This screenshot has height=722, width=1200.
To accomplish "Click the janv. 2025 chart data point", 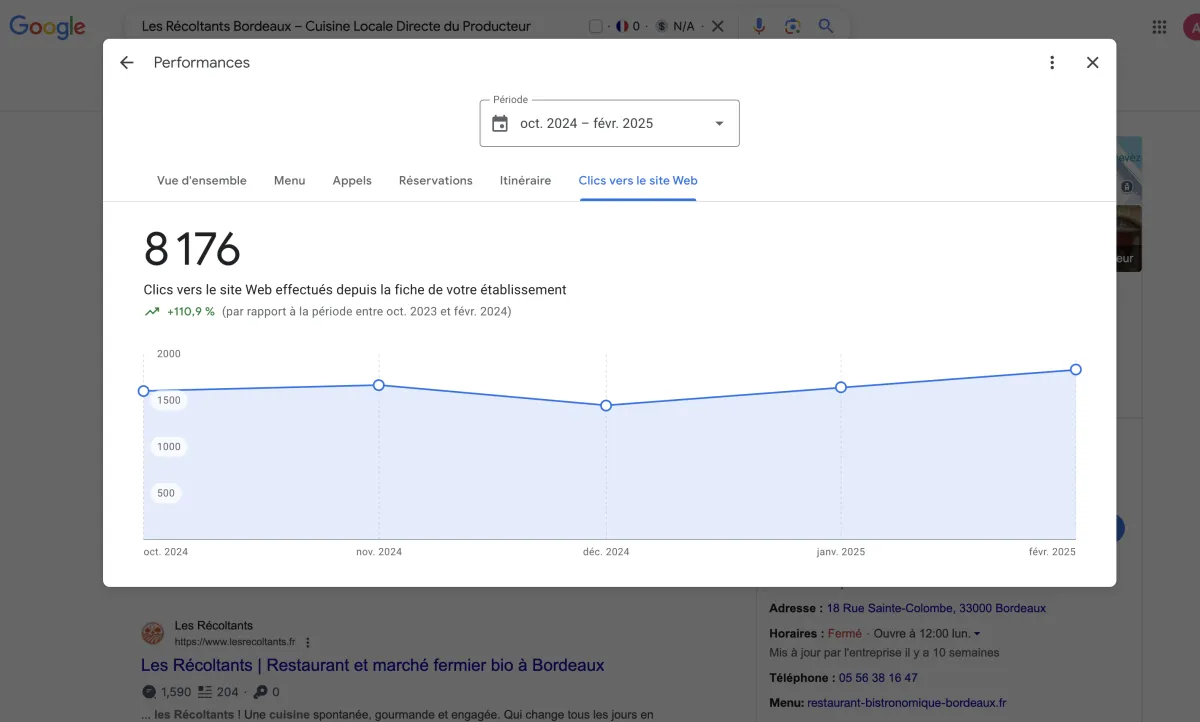I will click(x=841, y=387).
